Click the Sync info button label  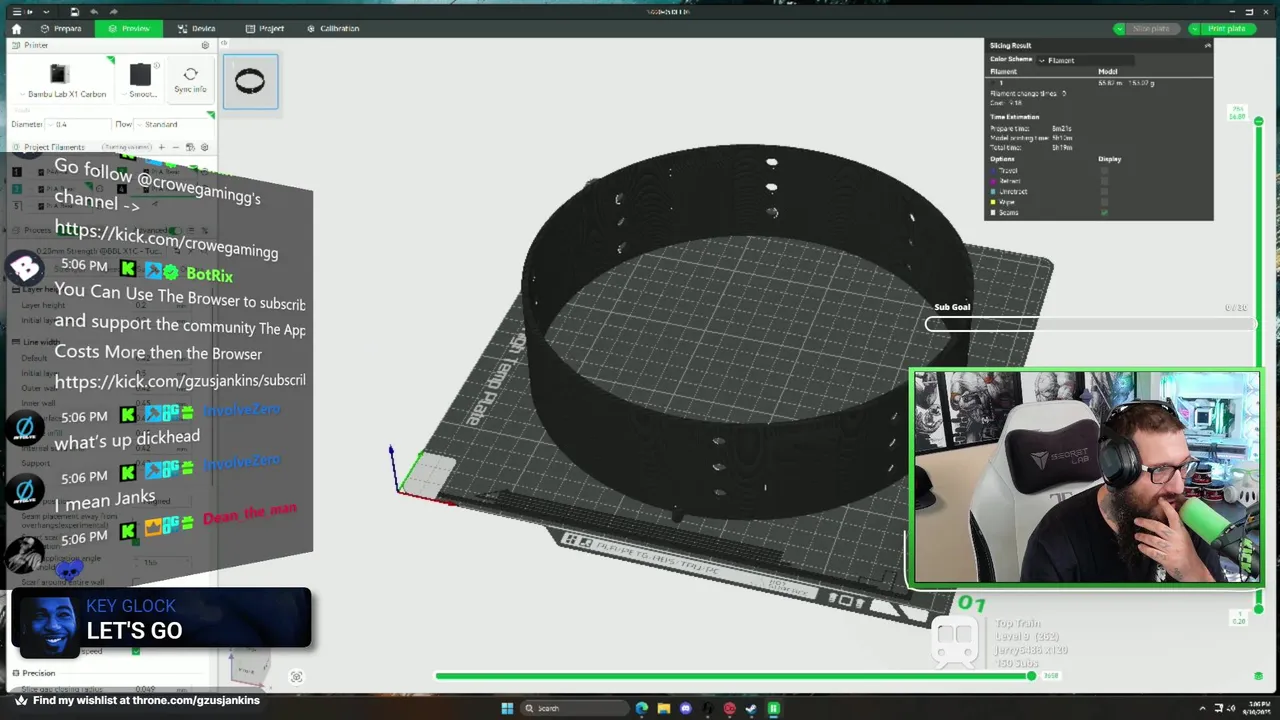click(x=190, y=89)
